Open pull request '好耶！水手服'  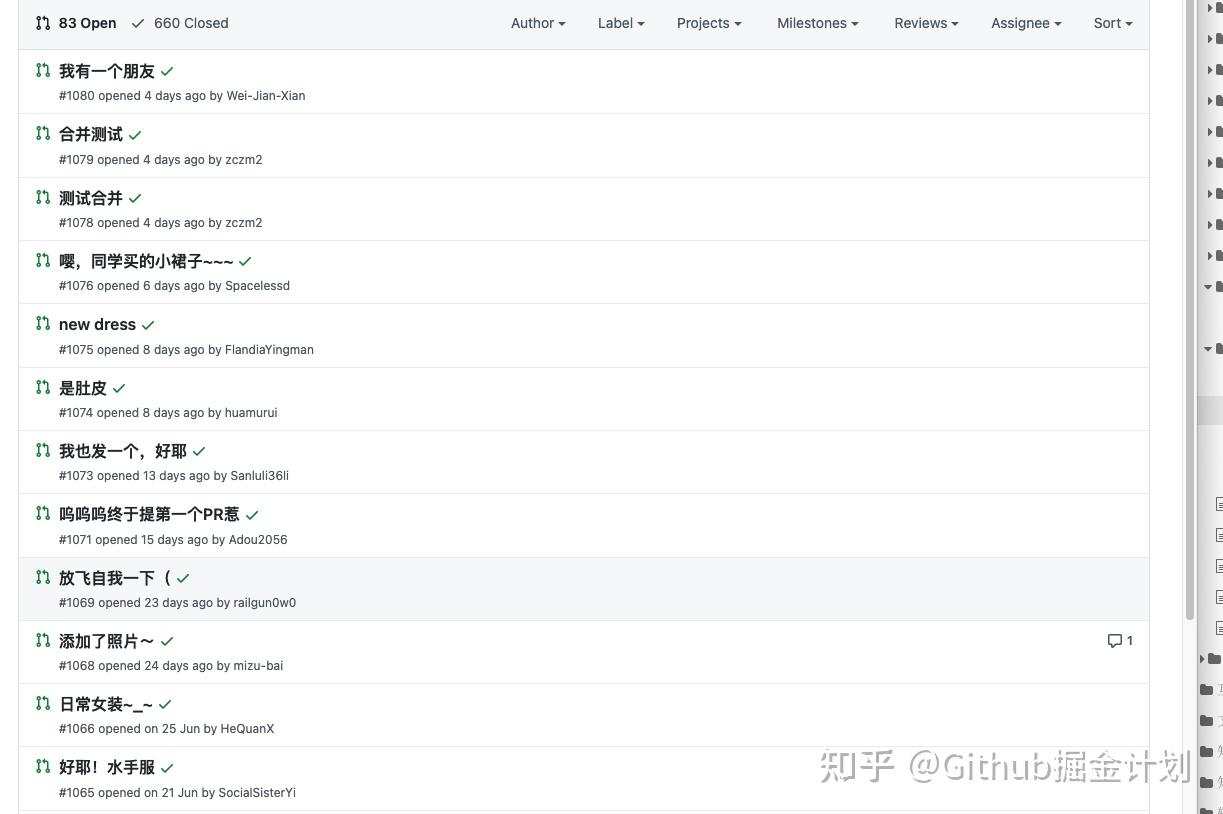[107, 768]
